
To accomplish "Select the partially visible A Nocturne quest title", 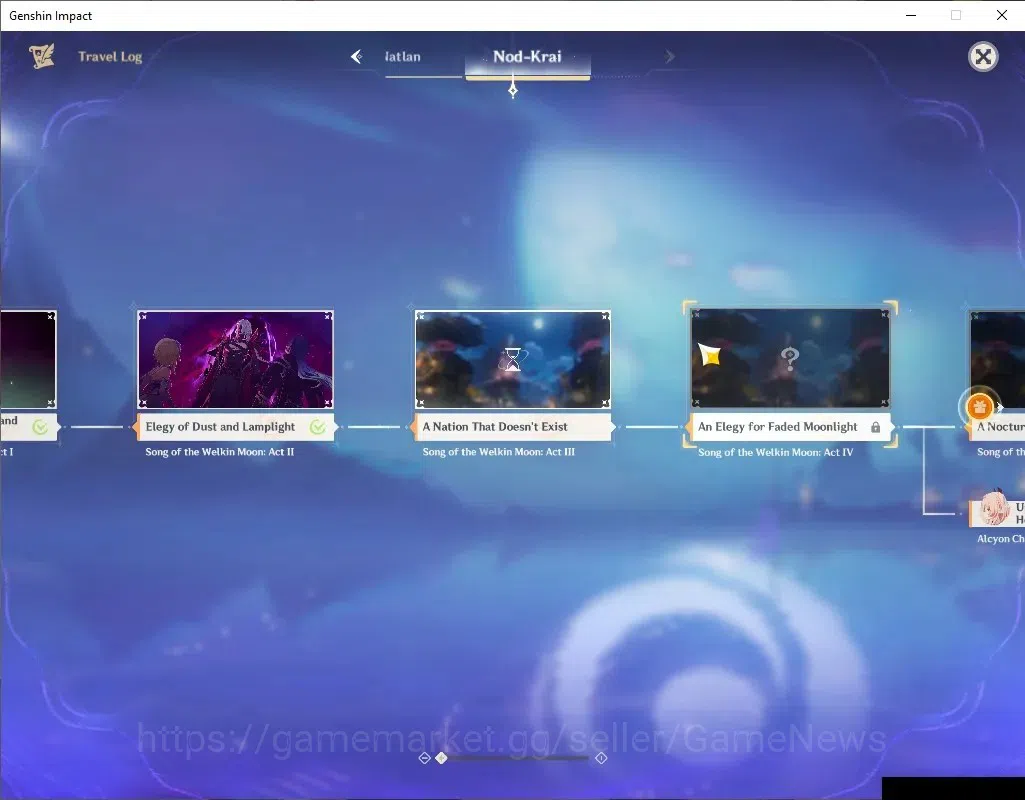I will coord(1000,427).
